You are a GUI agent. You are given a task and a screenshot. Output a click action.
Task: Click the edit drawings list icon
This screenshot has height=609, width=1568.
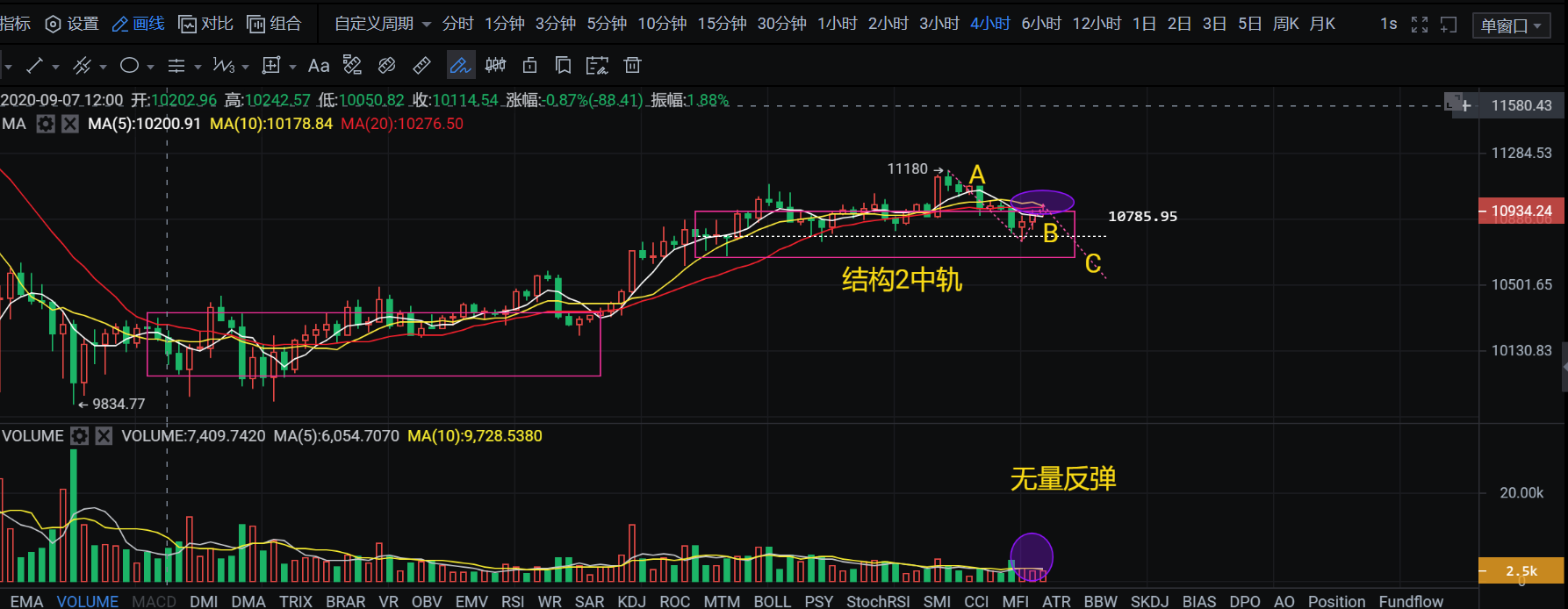pos(597,65)
